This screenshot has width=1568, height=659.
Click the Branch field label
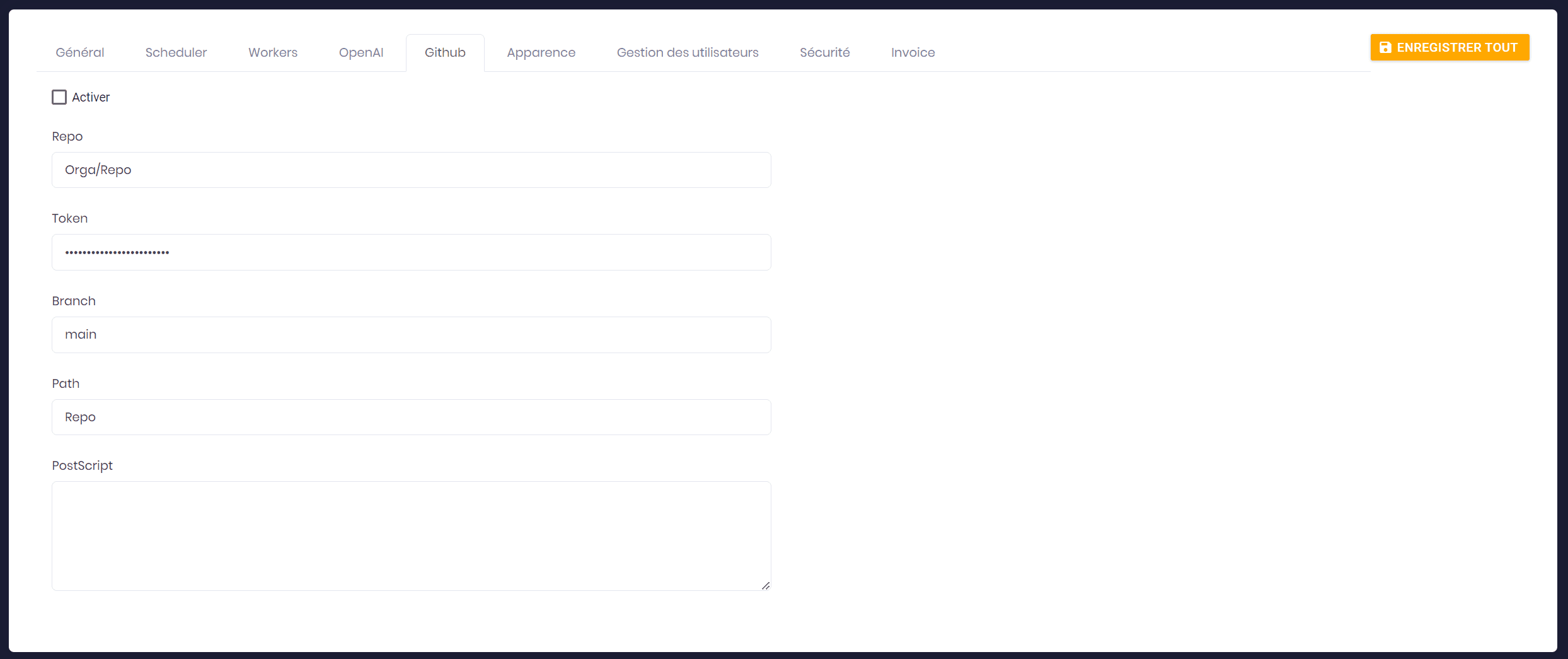(74, 301)
